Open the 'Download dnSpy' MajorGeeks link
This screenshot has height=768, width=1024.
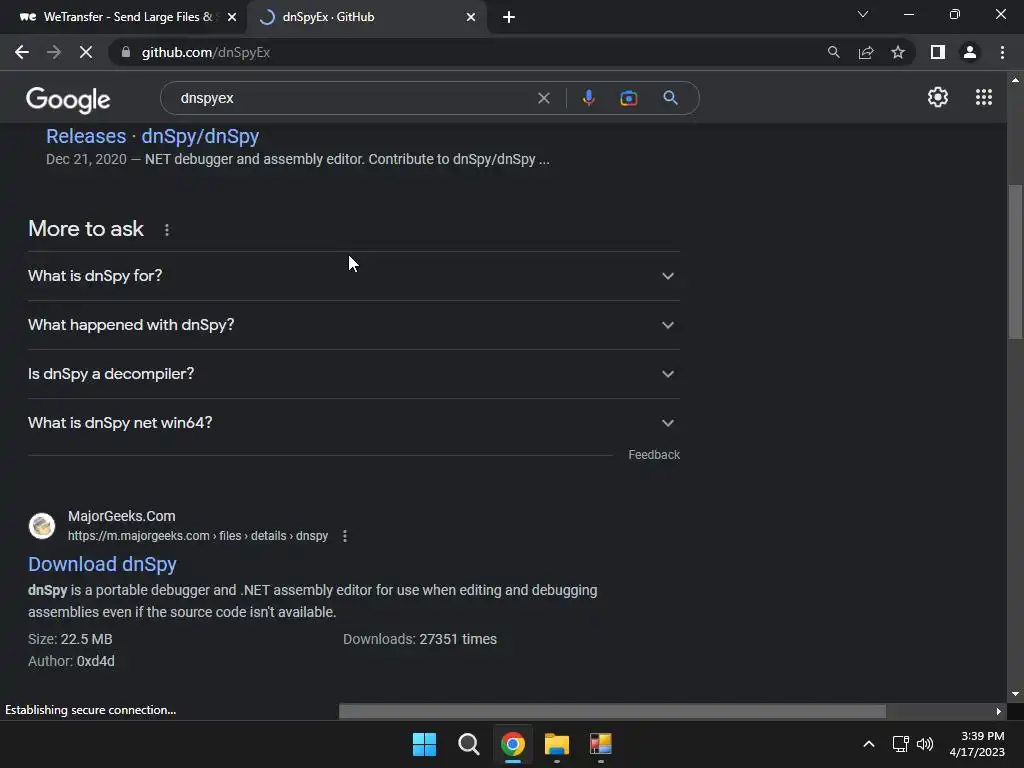[103, 564]
